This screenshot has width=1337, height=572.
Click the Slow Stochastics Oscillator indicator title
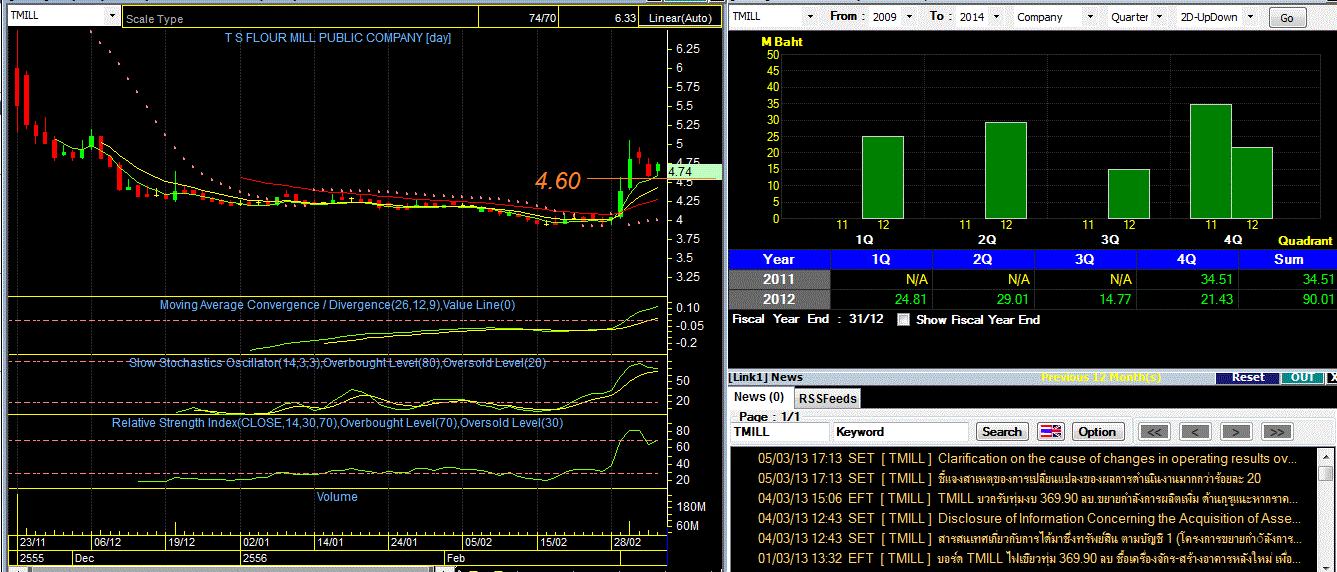pyautogui.click(x=337, y=362)
